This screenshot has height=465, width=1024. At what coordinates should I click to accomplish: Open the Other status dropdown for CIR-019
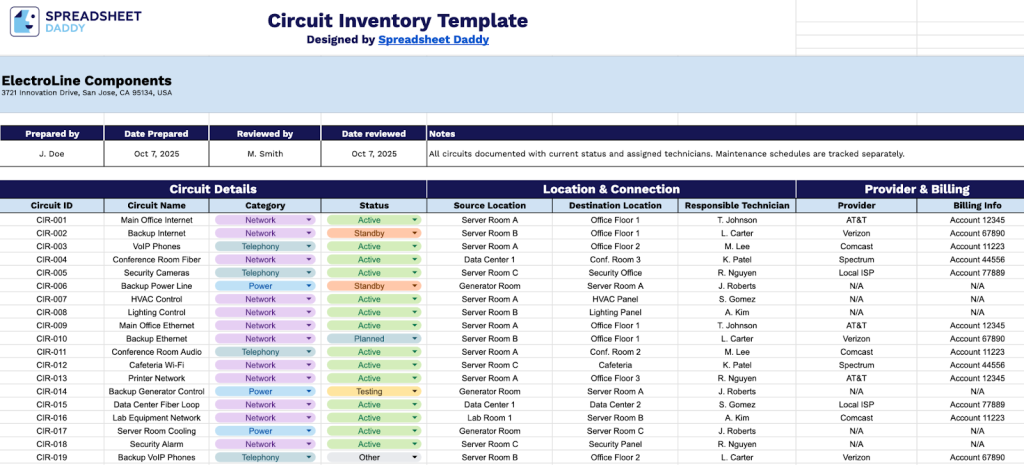coord(416,457)
